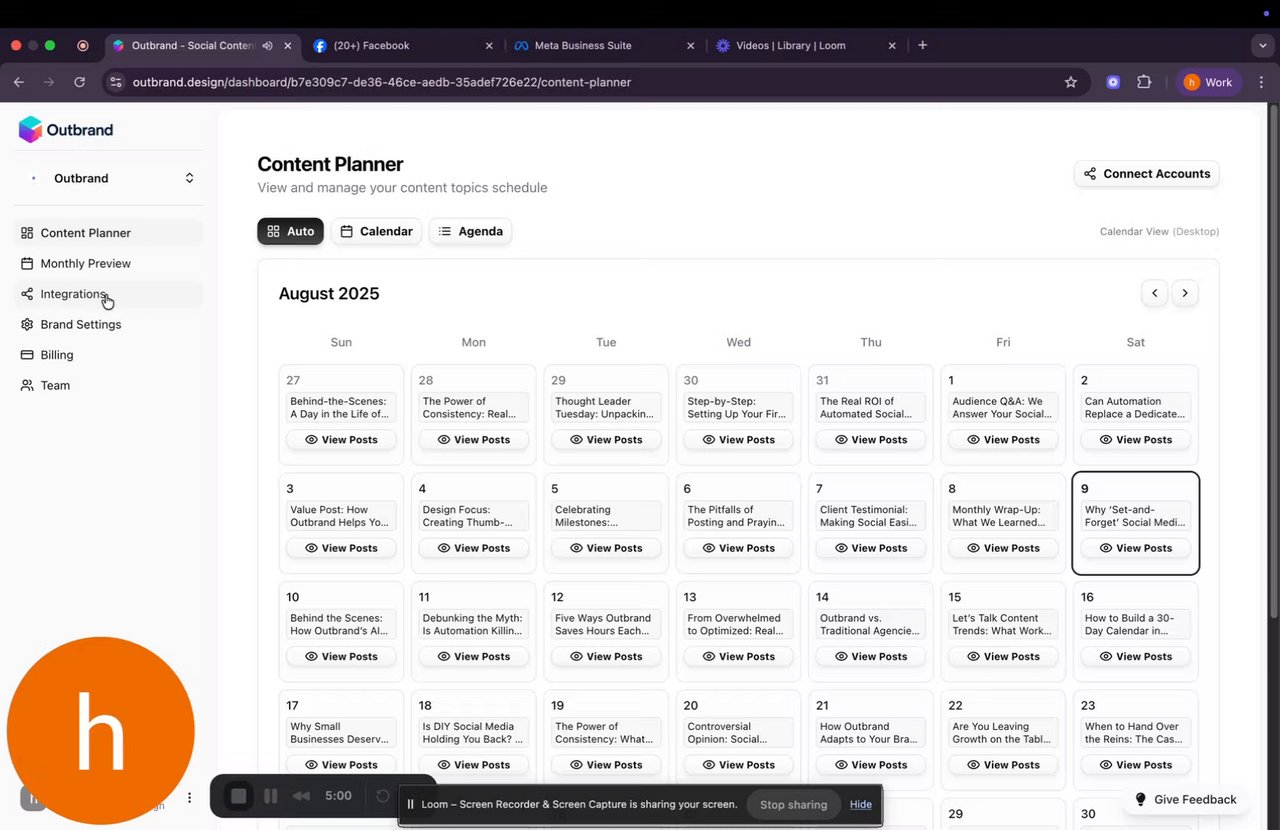This screenshot has height=830, width=1280.
Task: Select 'Five Ways Outbrand Saves Hours' topic
Action: (x=606, y=624)
